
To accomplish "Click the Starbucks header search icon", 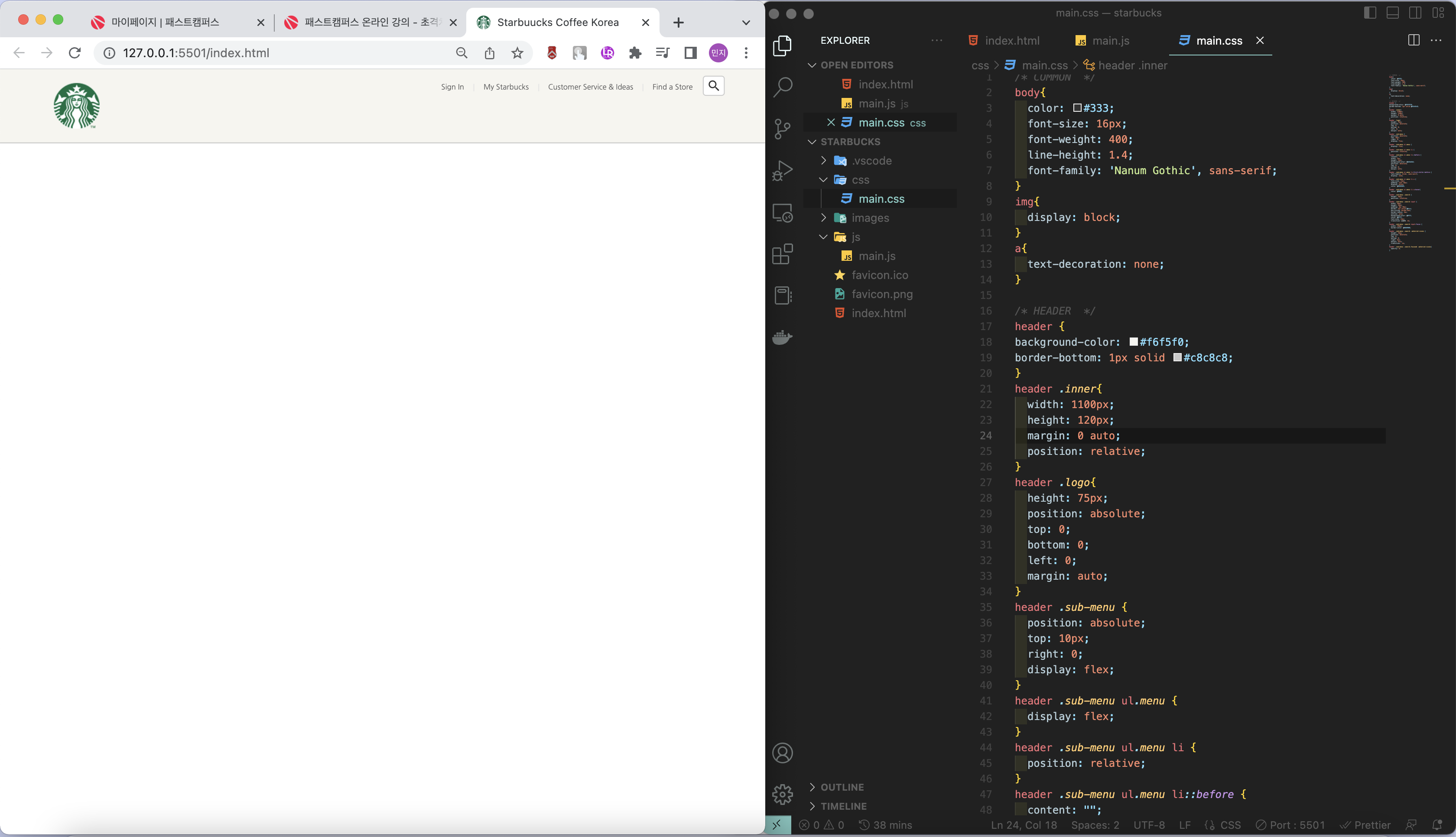I will click(x=713, y=86).
